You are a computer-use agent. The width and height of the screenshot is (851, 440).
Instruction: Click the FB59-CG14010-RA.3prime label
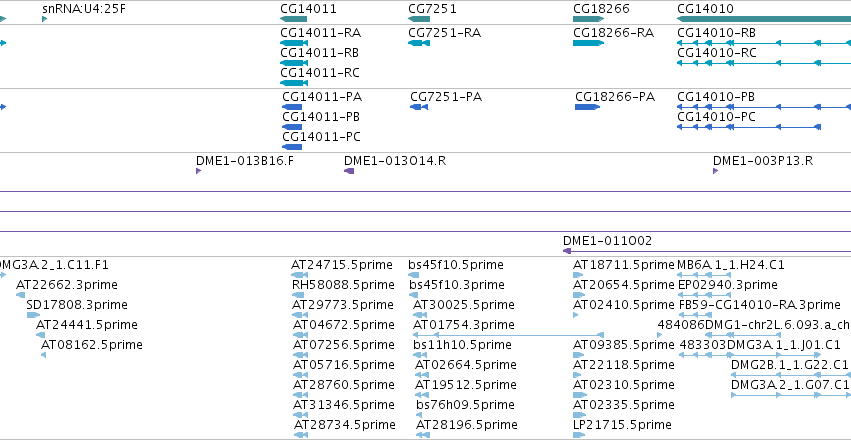point(760,304)
